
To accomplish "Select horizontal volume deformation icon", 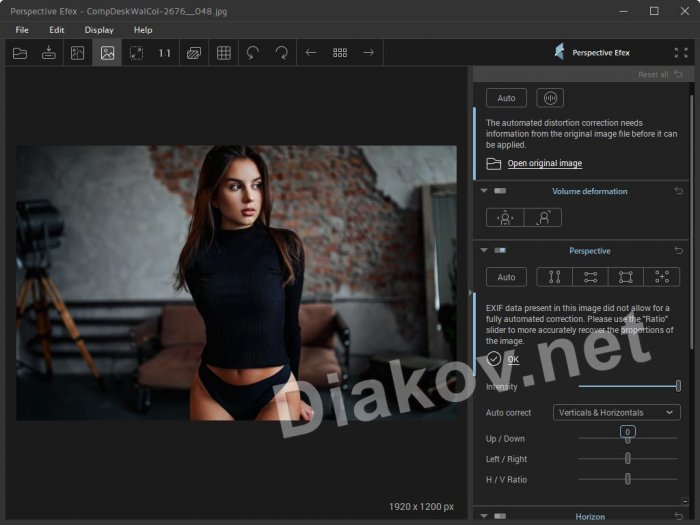I will coord(505,218).
